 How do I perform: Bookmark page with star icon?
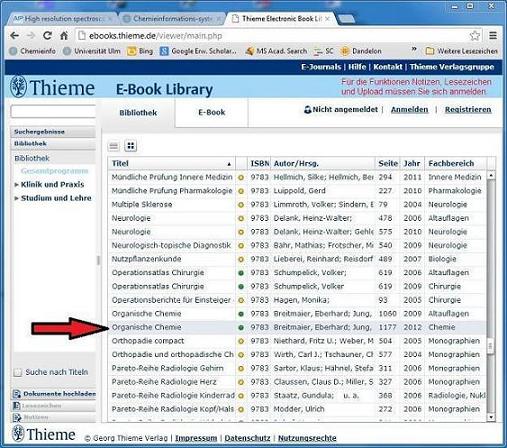tap(475, 36)
